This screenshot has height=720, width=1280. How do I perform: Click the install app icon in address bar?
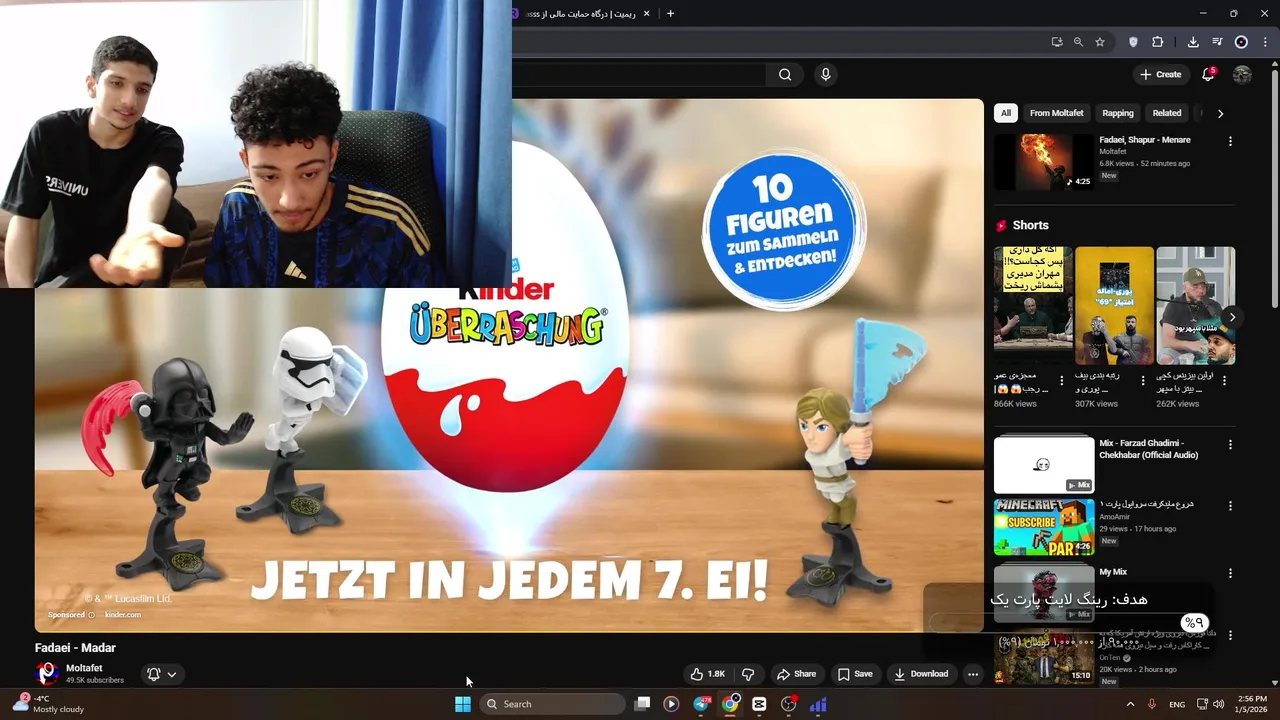click(1057, 42)
